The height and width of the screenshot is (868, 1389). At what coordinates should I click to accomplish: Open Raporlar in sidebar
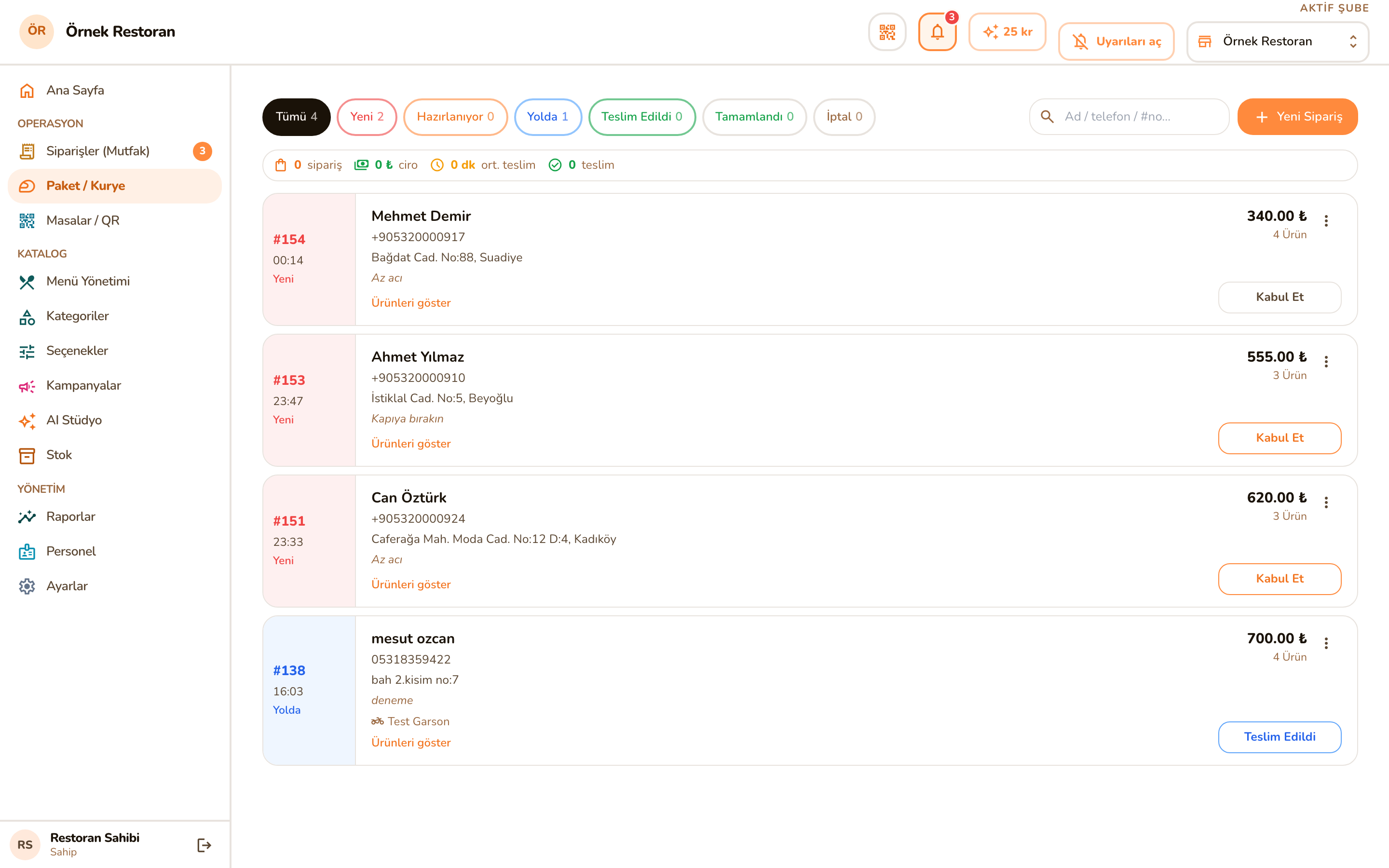pyautogui.click(x=115, y=516)
